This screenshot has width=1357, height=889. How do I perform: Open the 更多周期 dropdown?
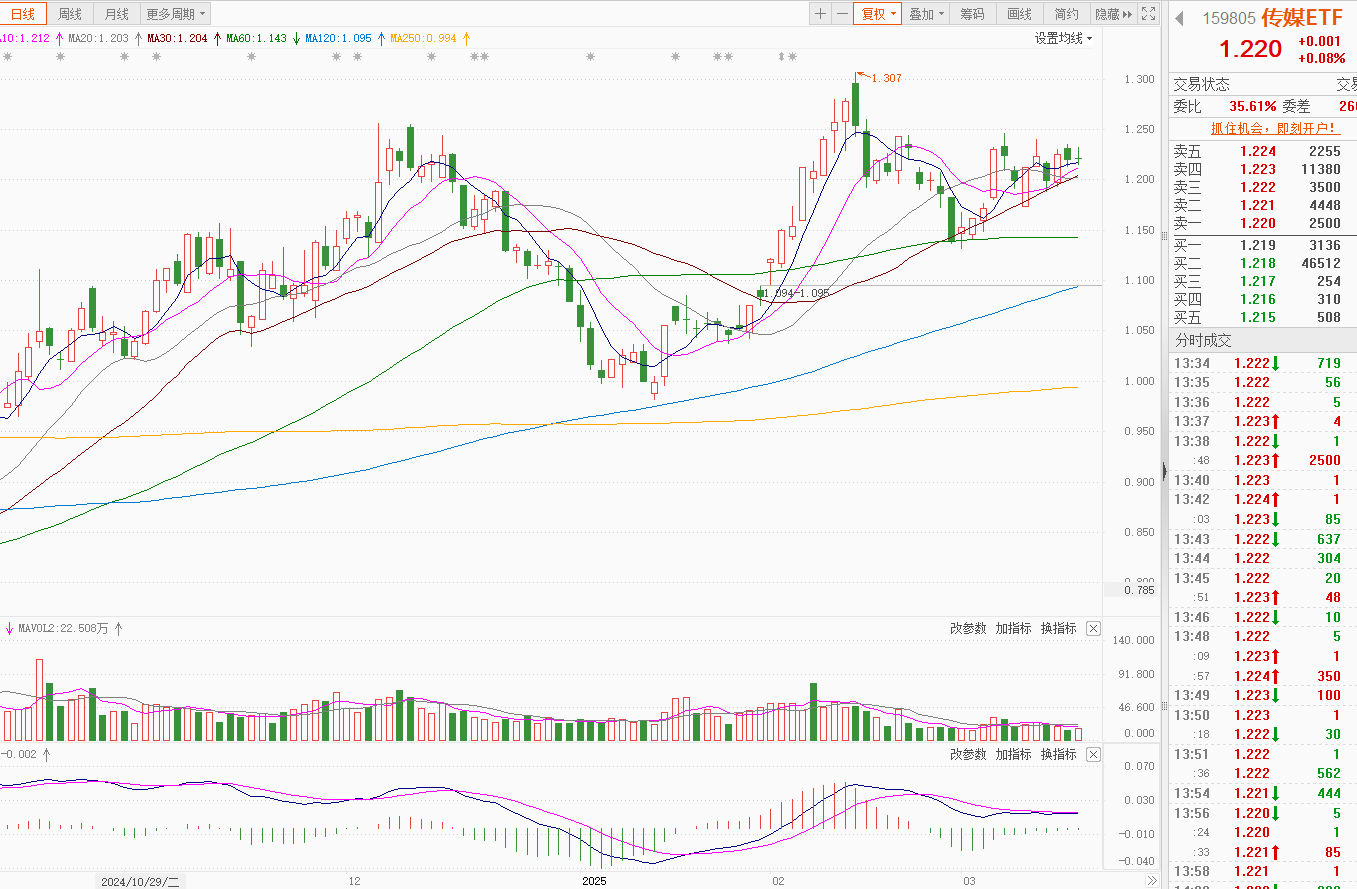175,14
